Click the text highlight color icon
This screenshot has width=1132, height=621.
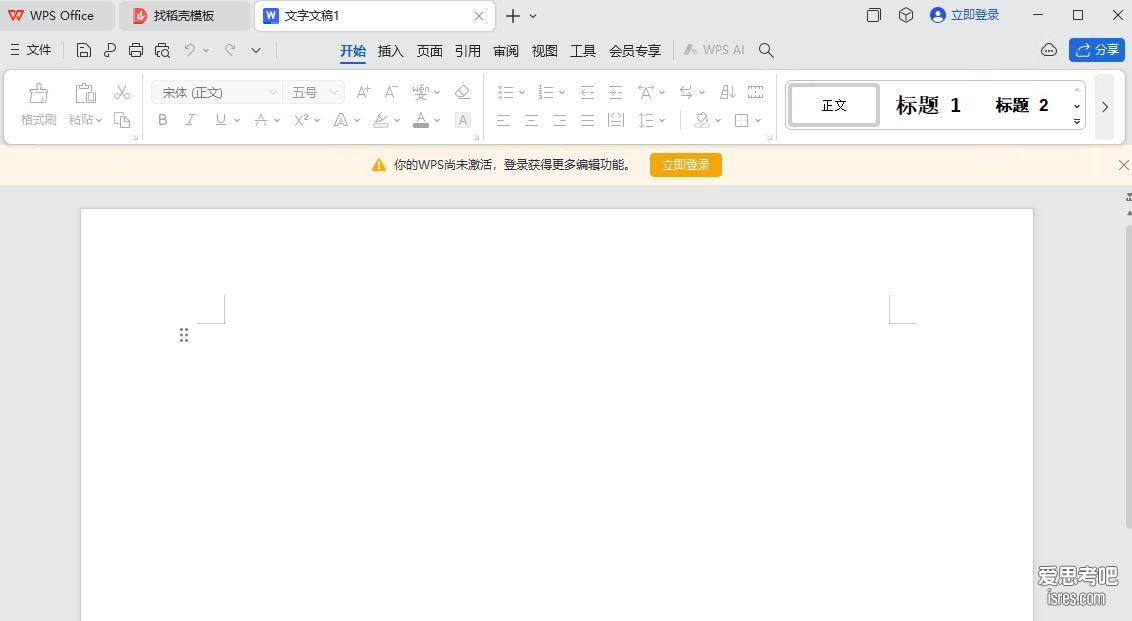(380, 120)
